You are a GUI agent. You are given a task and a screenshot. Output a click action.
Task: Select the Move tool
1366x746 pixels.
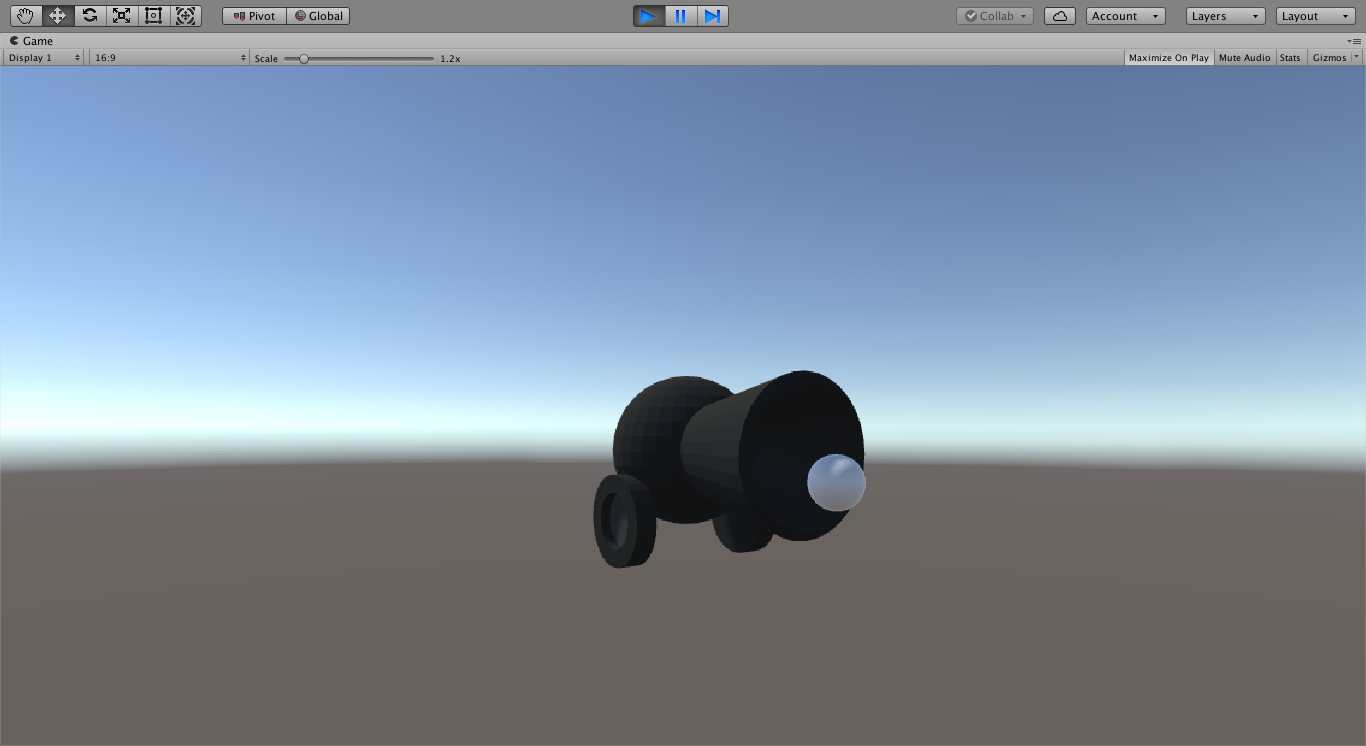click(x=57, y=16)
